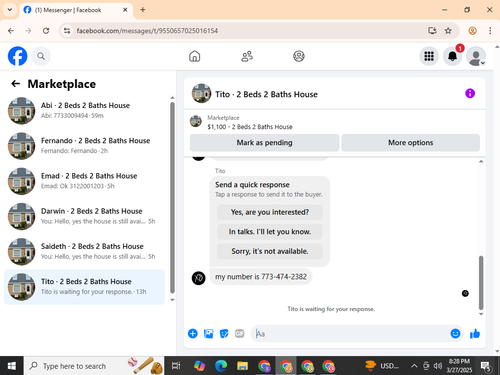Open Copilot icon on taskbar
This screenshot has width=500, height=375.
199,366
